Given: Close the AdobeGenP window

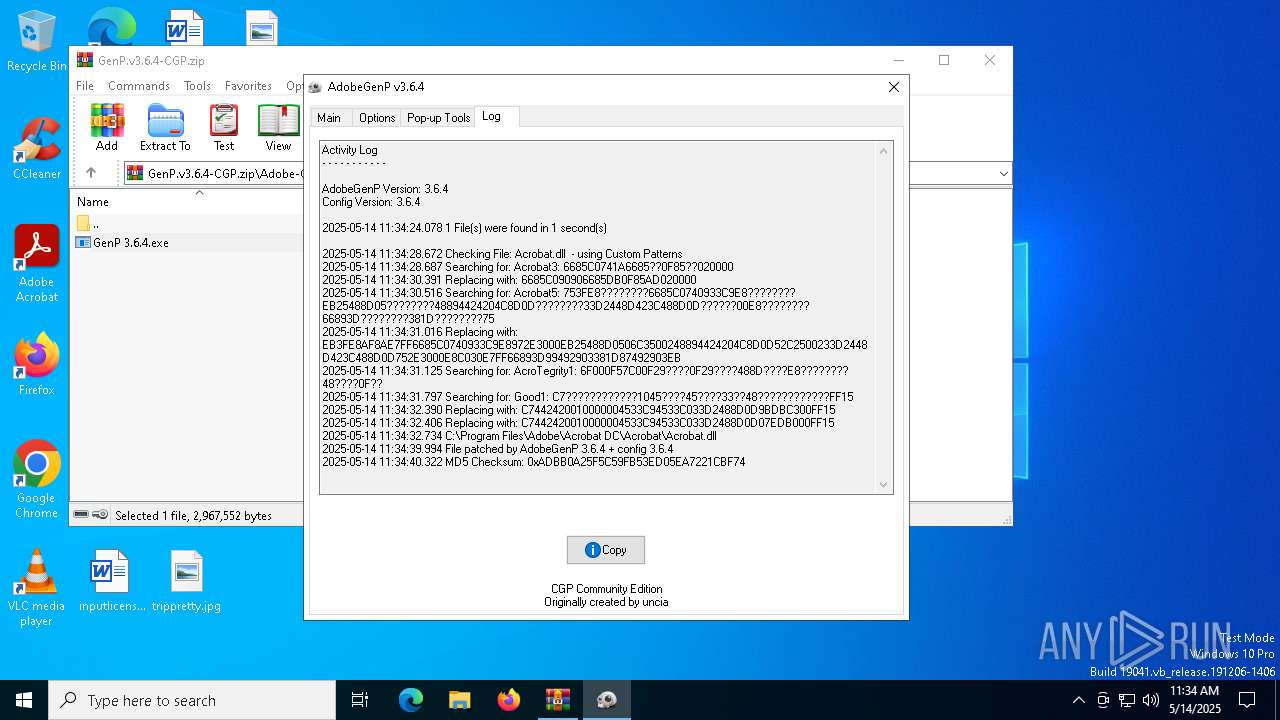Looking at the screenshot, I should 894,87.
